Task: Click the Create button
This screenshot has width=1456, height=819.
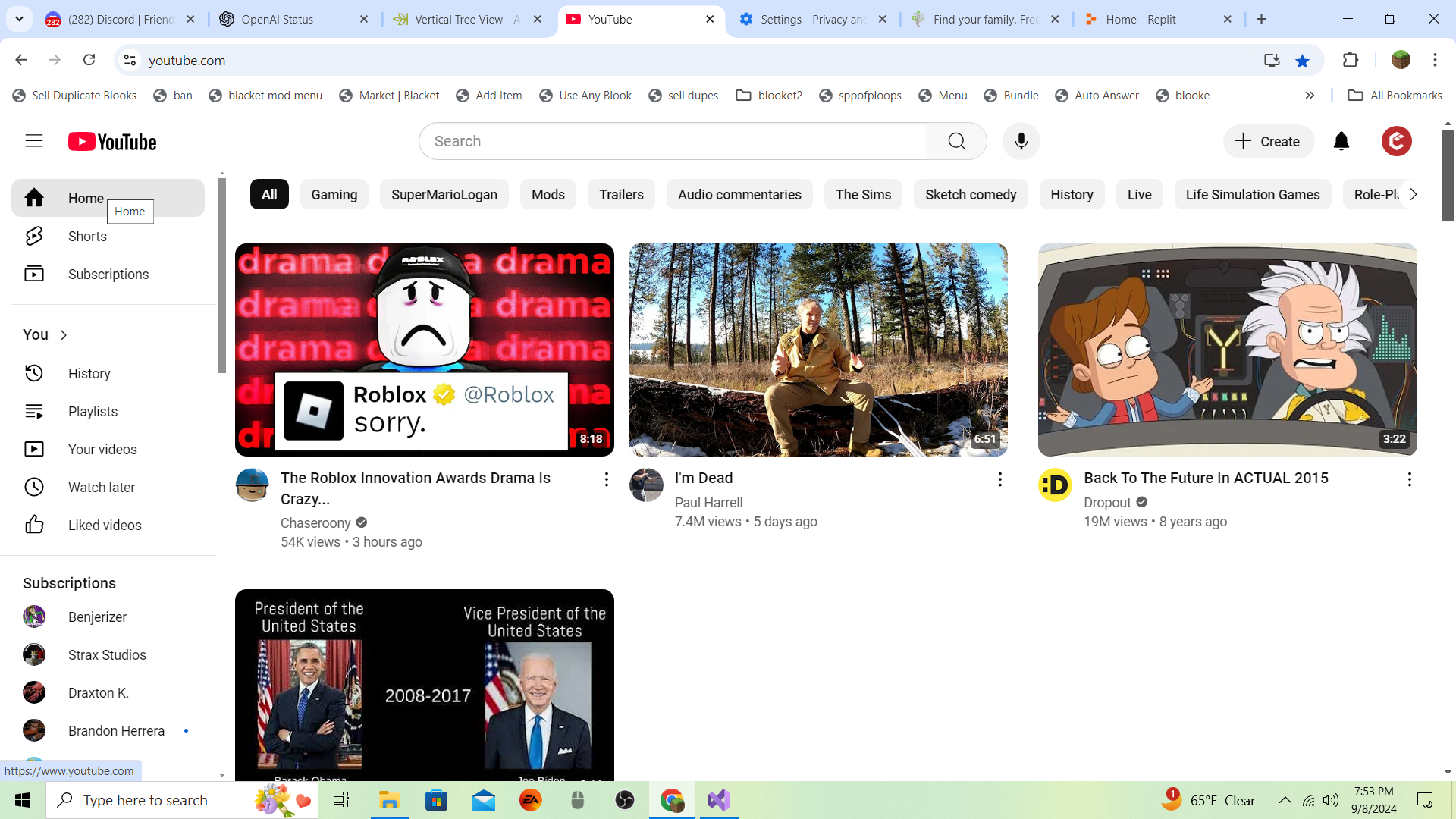Action: [1267, 142]
